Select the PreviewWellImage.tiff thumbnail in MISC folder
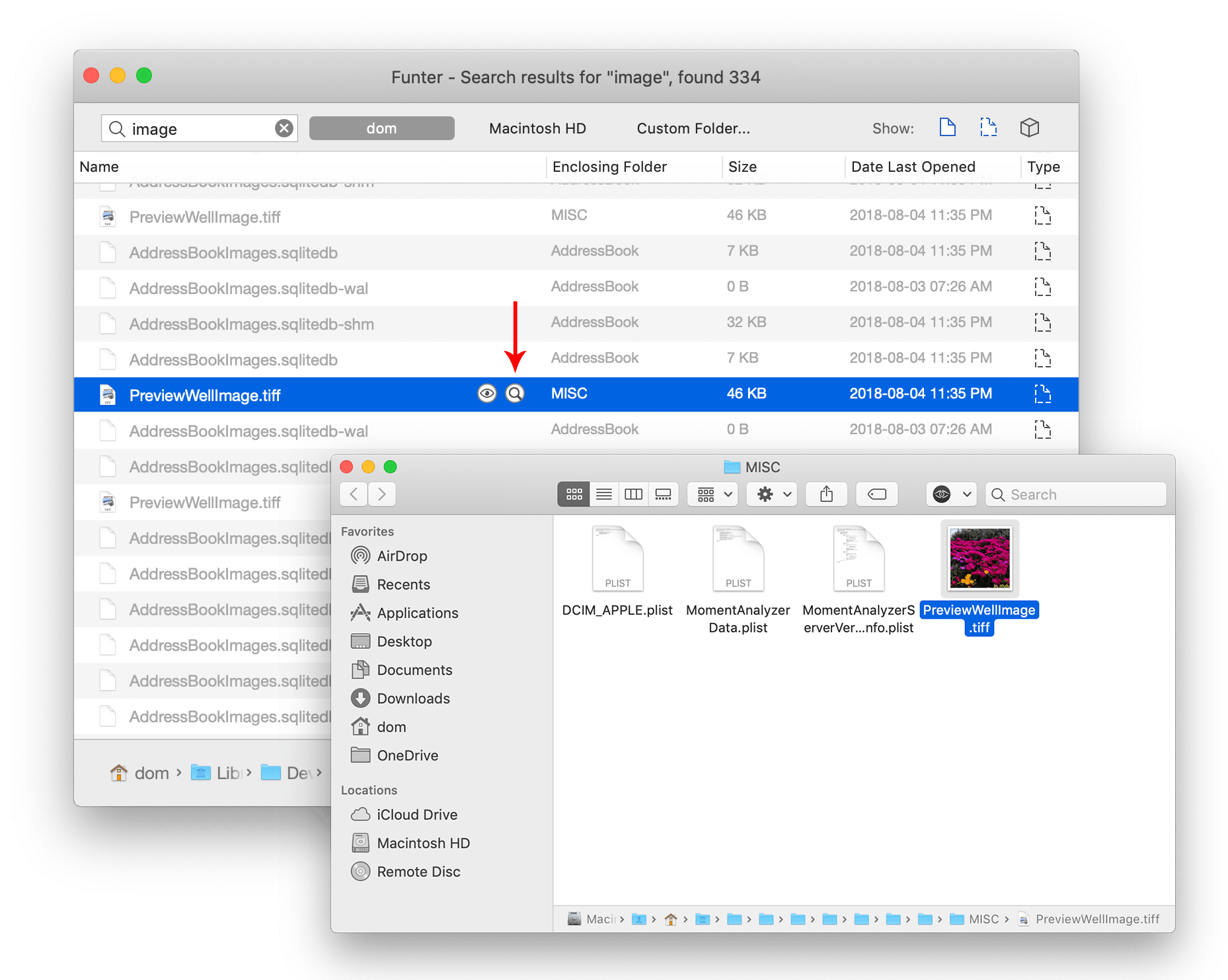Screen dimensions: 1228x980 pyautogui.click(x=979, y=558)
